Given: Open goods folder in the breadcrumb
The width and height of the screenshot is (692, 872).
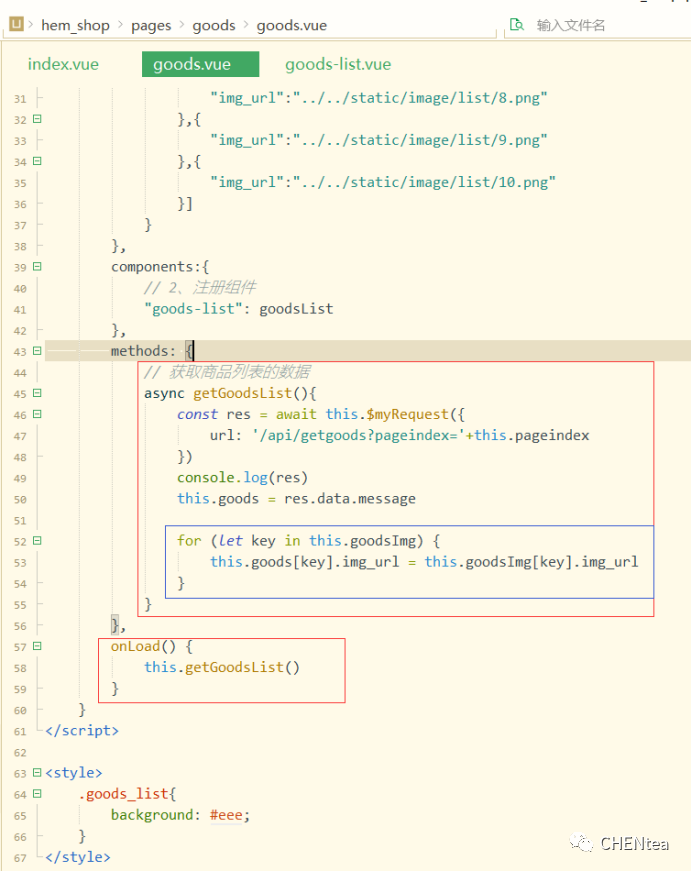Looking at the screenshot, I should [x=214, y=26].
